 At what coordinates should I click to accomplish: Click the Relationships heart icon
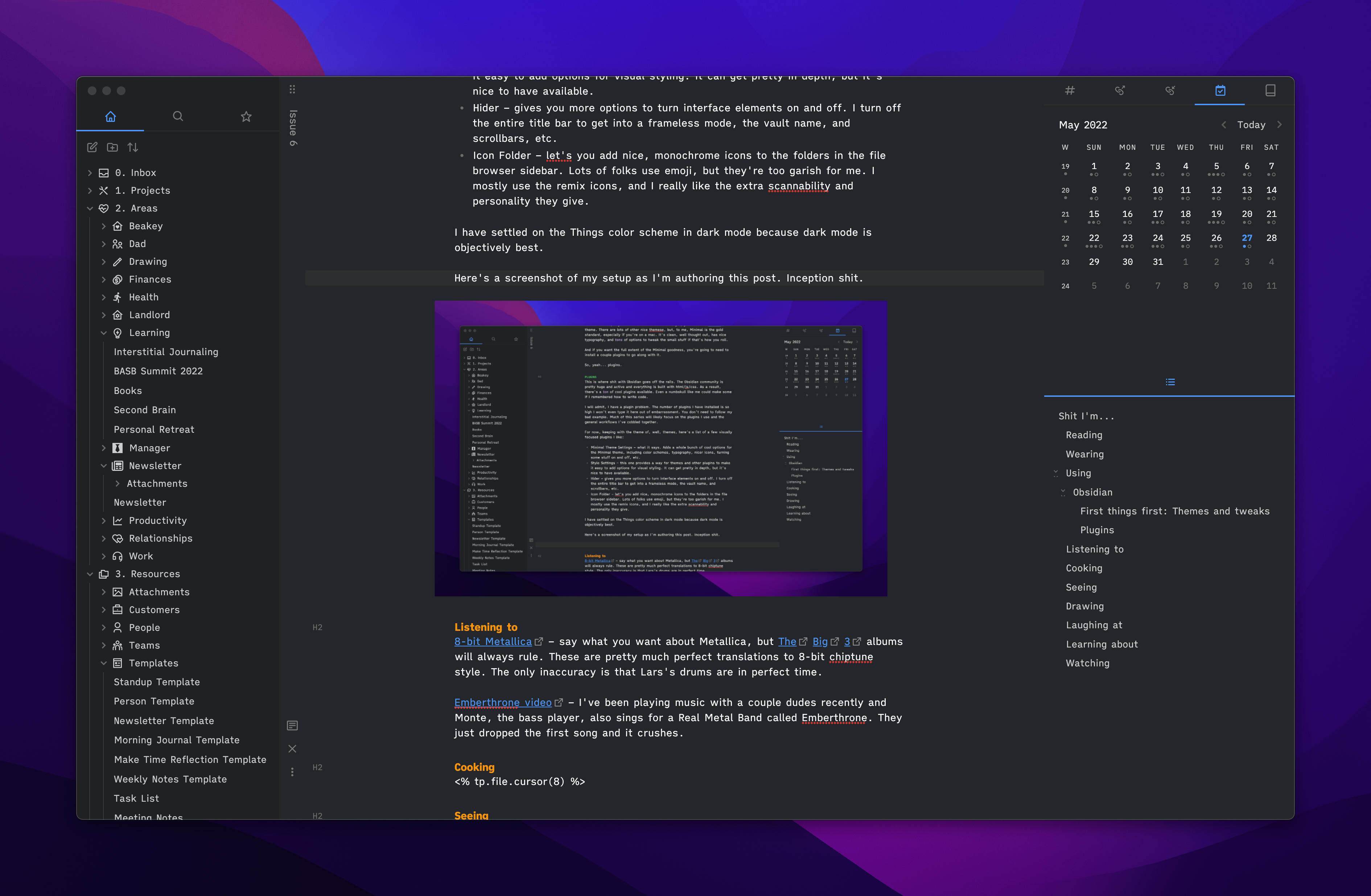118,539
